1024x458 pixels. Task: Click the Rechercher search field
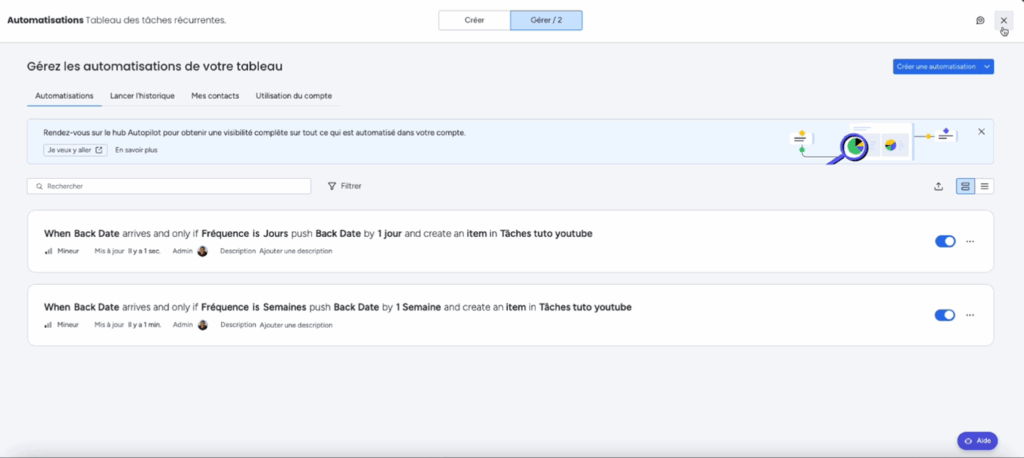point(169,186)
